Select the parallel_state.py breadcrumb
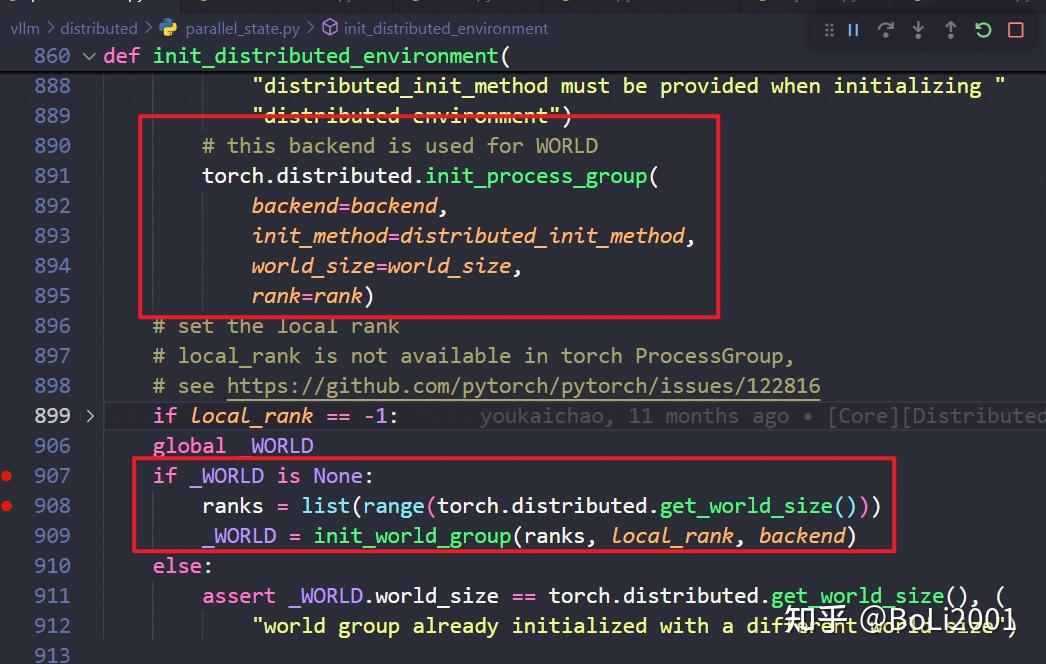This screenshot has height=664, width=1046. [242, 29]
